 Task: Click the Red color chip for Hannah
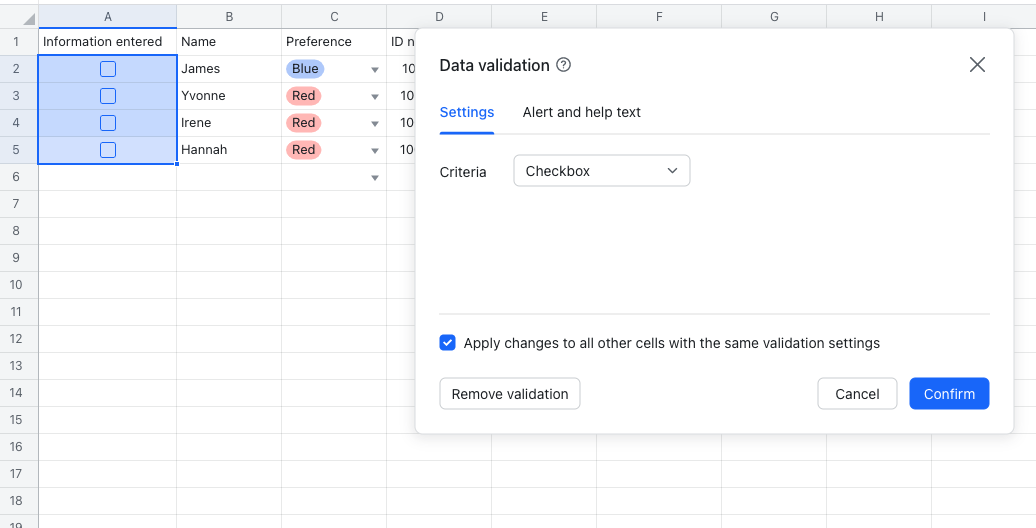point(304,150)
